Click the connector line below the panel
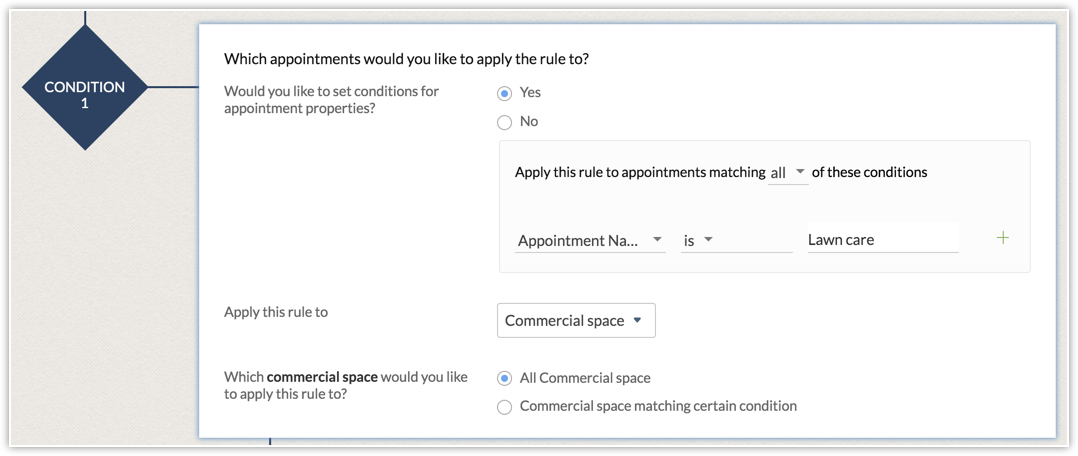 [x=269, y=439]
